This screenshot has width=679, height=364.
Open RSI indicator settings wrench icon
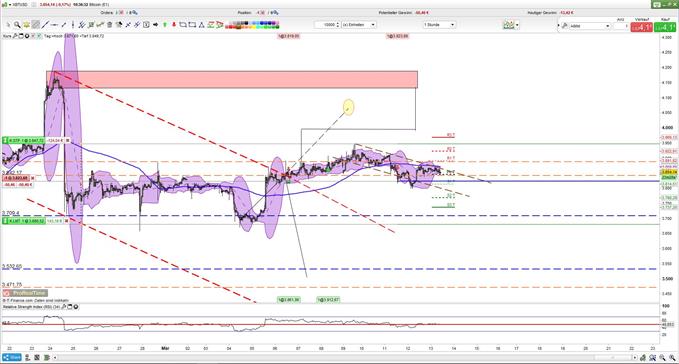pos(64,307)
